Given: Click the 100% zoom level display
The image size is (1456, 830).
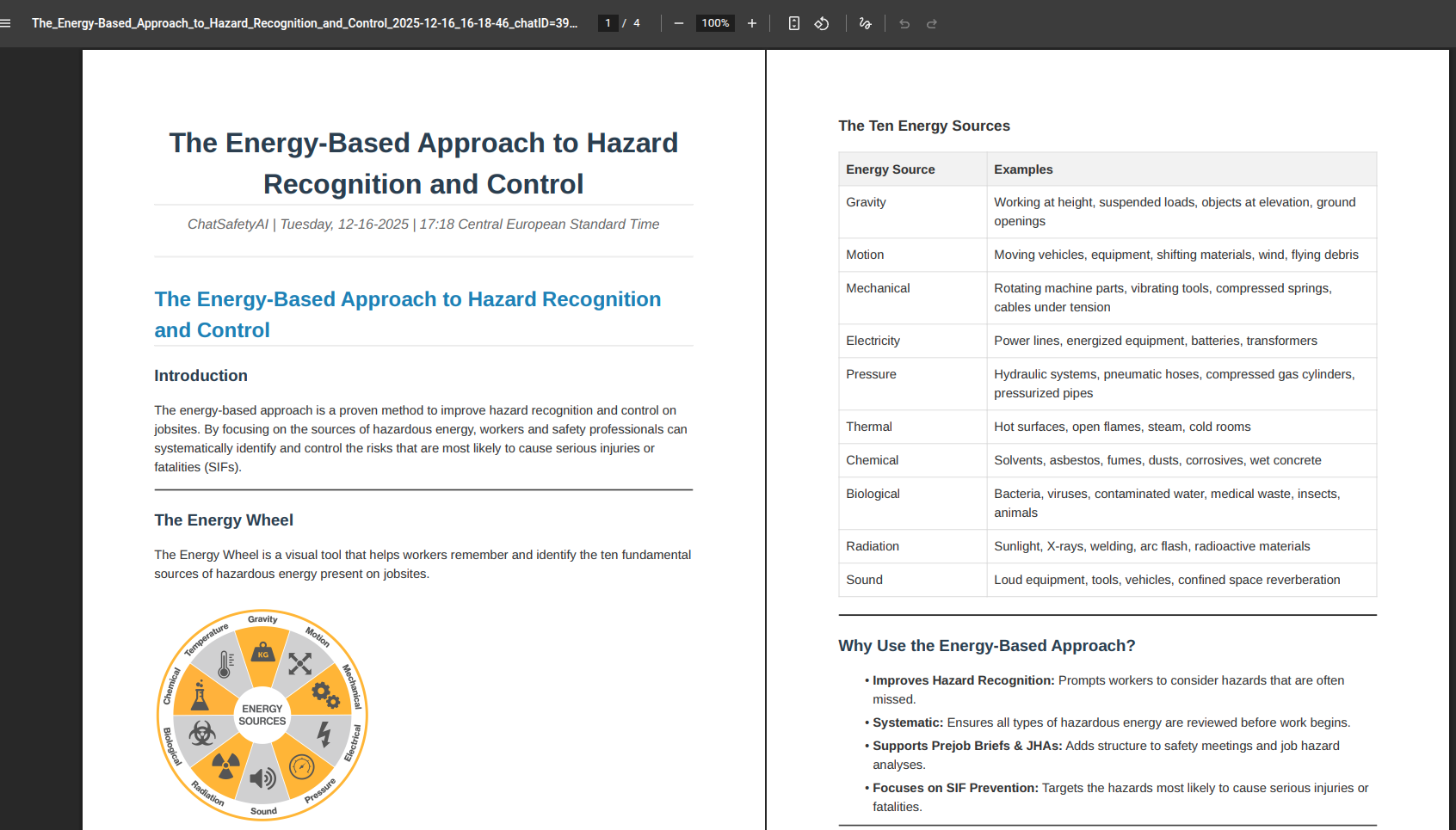Looking at the screenshot, I should pos(715,23).
